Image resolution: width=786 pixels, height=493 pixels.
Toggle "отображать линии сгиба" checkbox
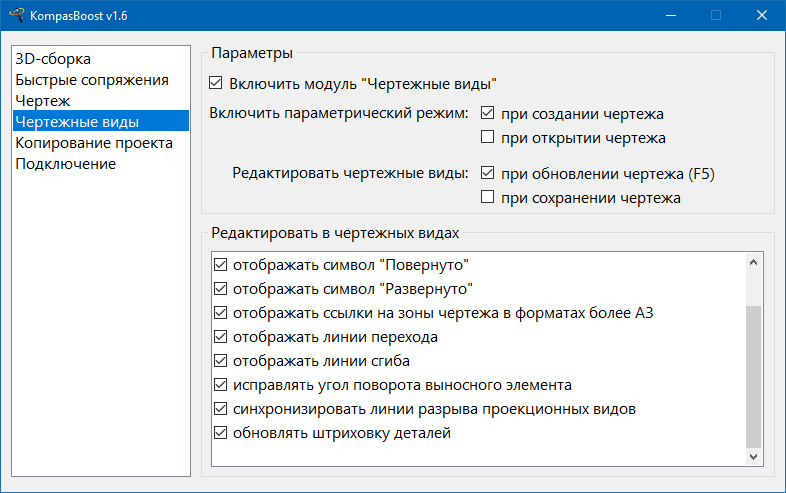[221, 362]
